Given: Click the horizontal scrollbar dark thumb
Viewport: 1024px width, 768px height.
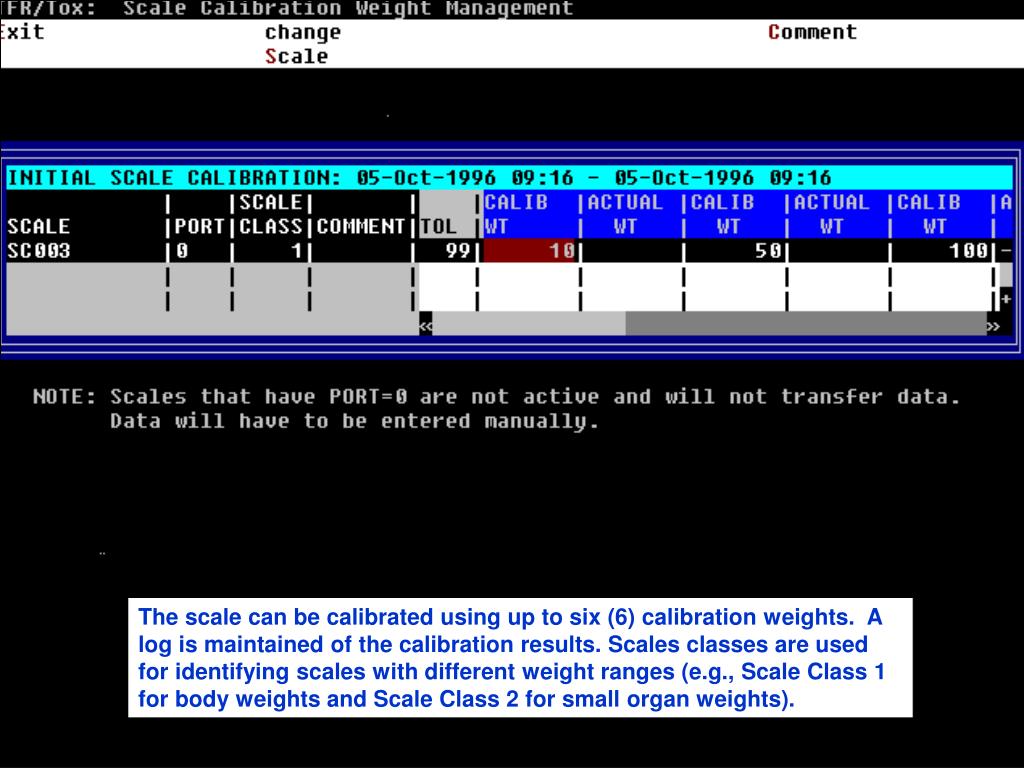Looking at the screenshot, I should (x=806, y=324).
